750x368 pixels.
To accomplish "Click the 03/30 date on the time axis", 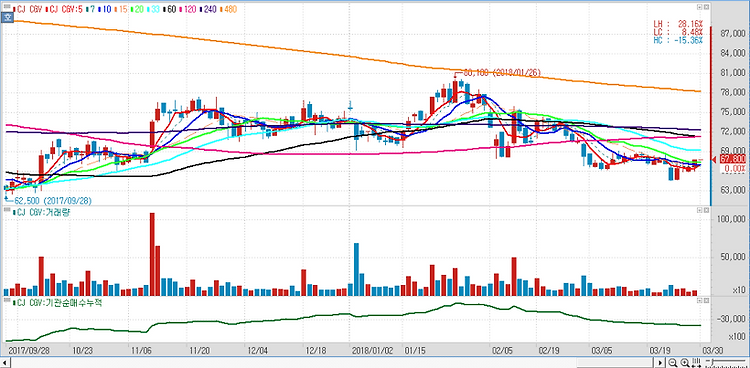I will click(712, 350).
